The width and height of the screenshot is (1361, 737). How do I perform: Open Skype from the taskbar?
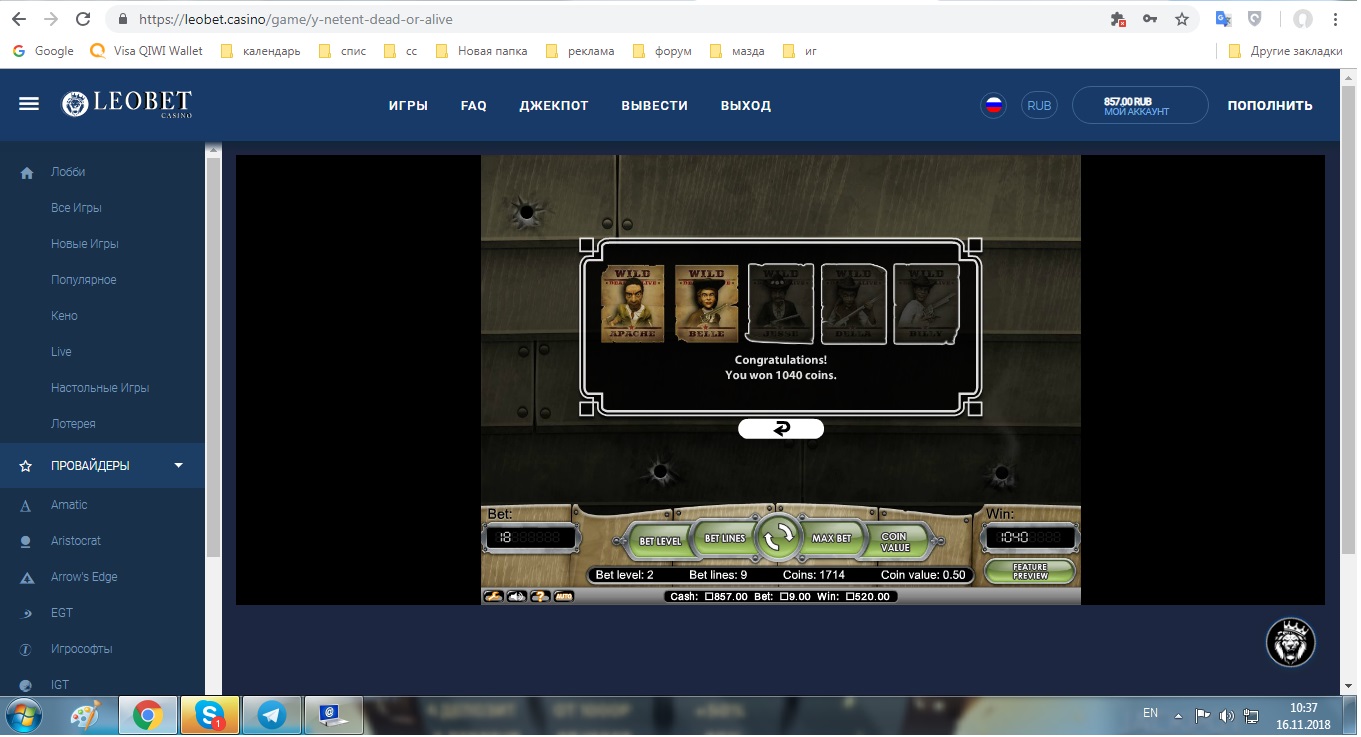click(x=209, y=714)
